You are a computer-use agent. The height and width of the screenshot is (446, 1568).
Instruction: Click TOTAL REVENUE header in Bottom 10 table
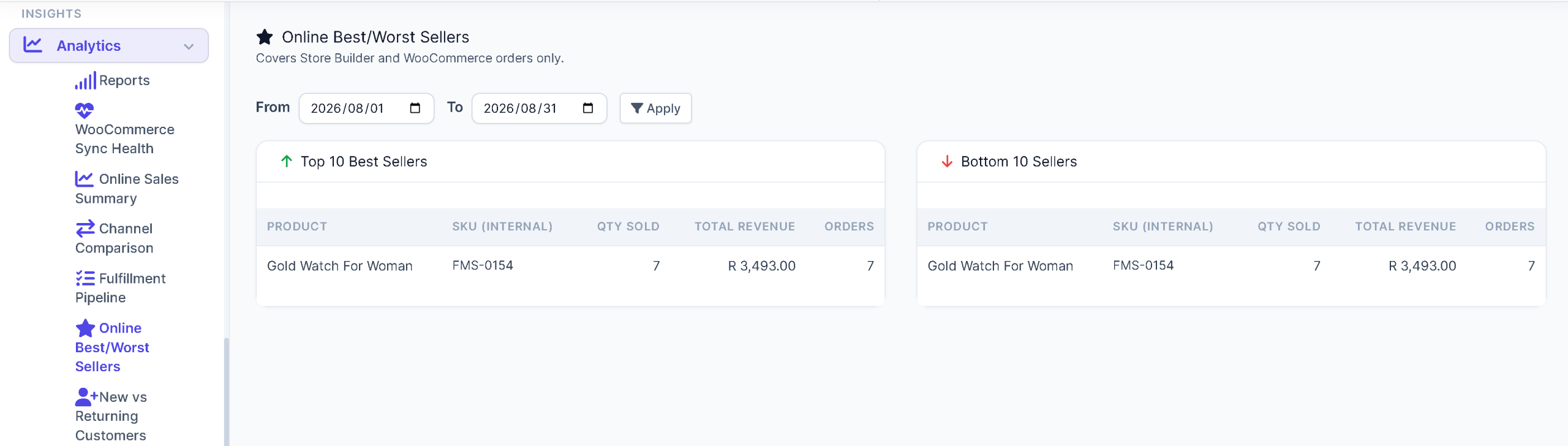[1405, 227]
